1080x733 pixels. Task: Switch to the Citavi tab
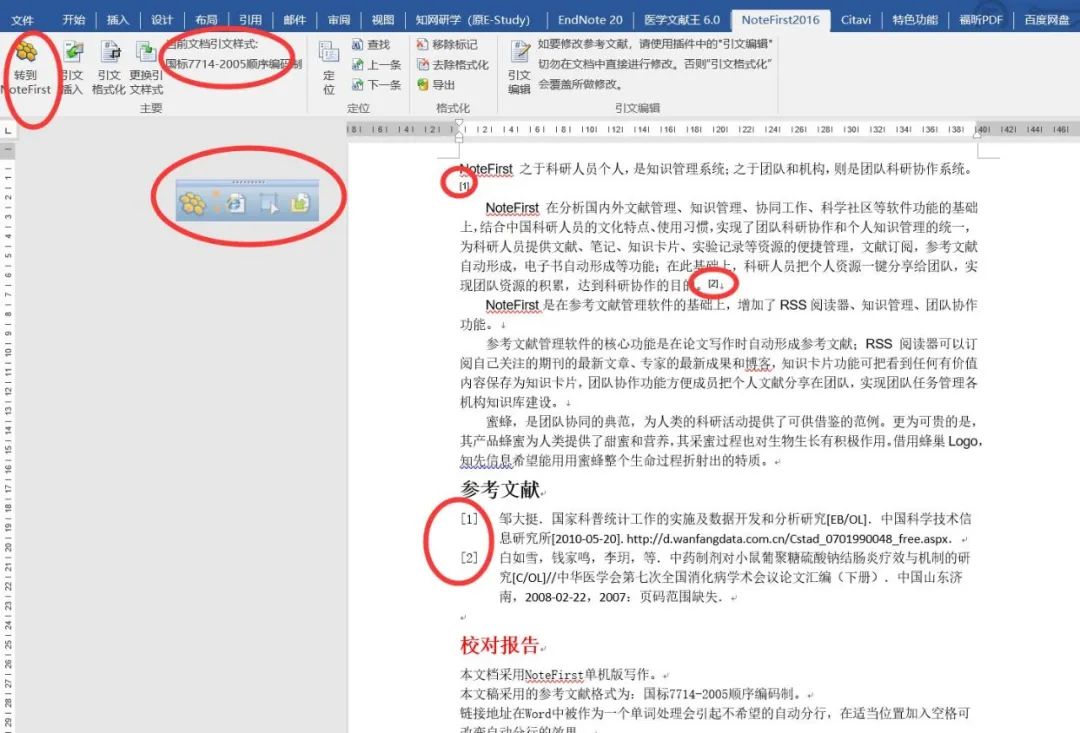855,20
